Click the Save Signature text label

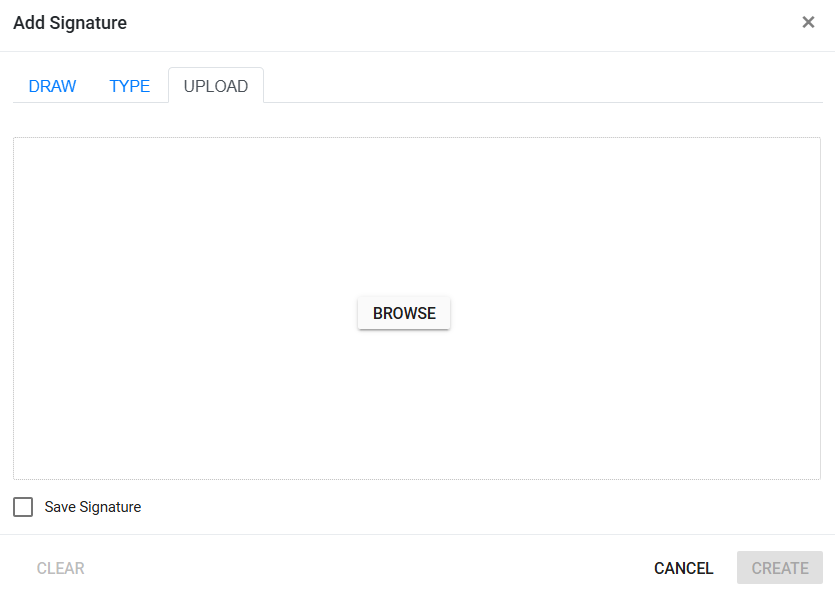tap(90, 506)
